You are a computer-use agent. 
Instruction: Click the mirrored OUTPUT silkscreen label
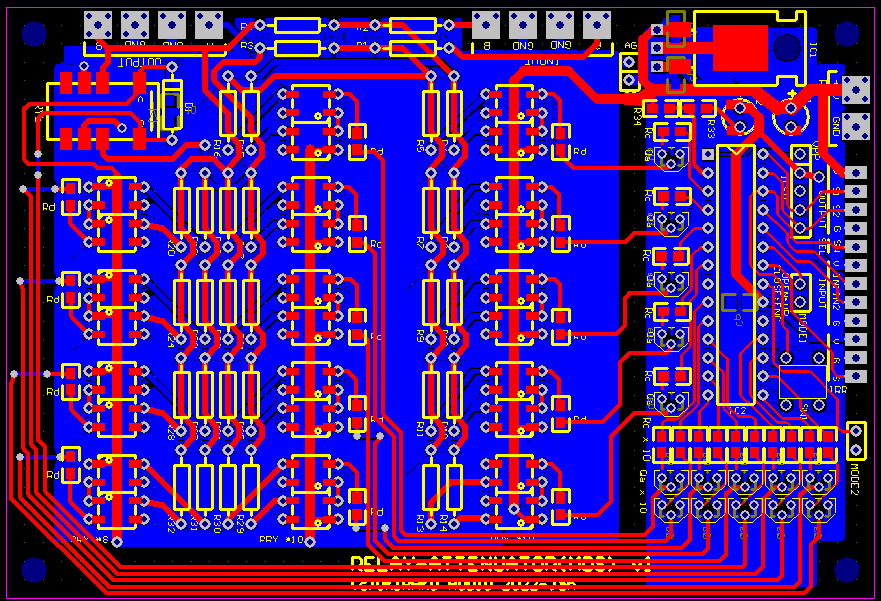tap(140, 62)
